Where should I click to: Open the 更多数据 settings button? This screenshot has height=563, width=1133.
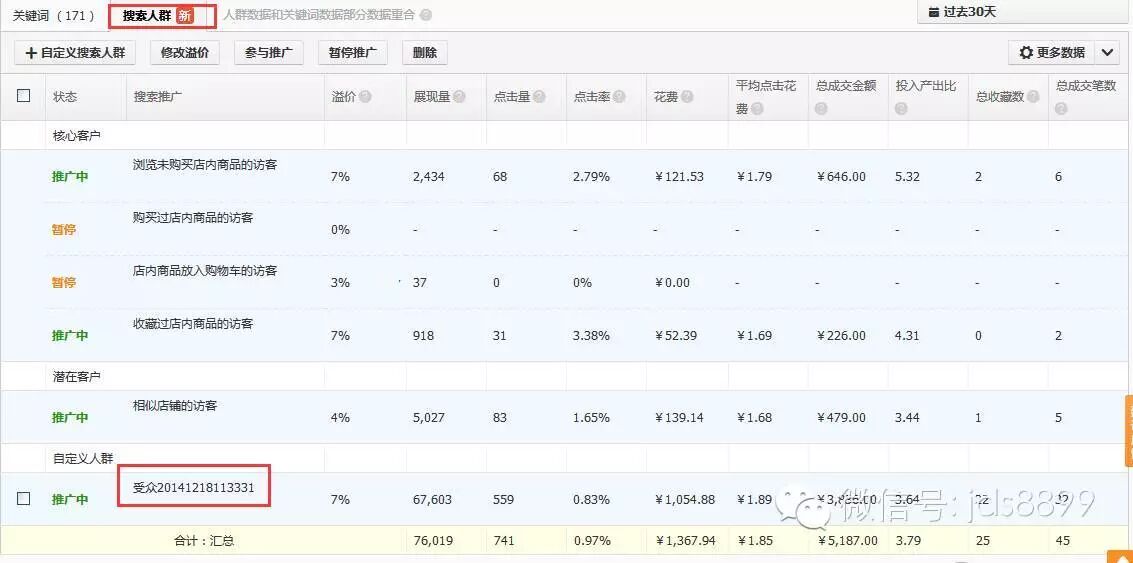(1051, 53)
